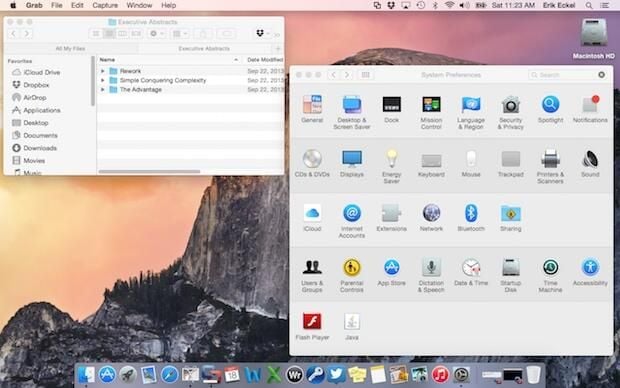Viewport: 620px width, 388px height.
Task: Switch to the All My Files tab
Action: point(70,49)
